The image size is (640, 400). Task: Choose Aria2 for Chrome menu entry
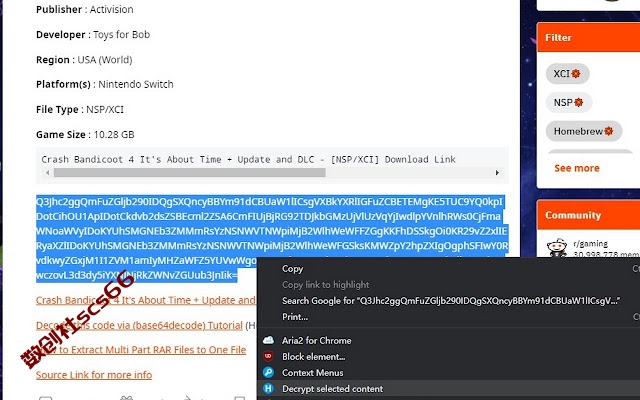(316, 340)
